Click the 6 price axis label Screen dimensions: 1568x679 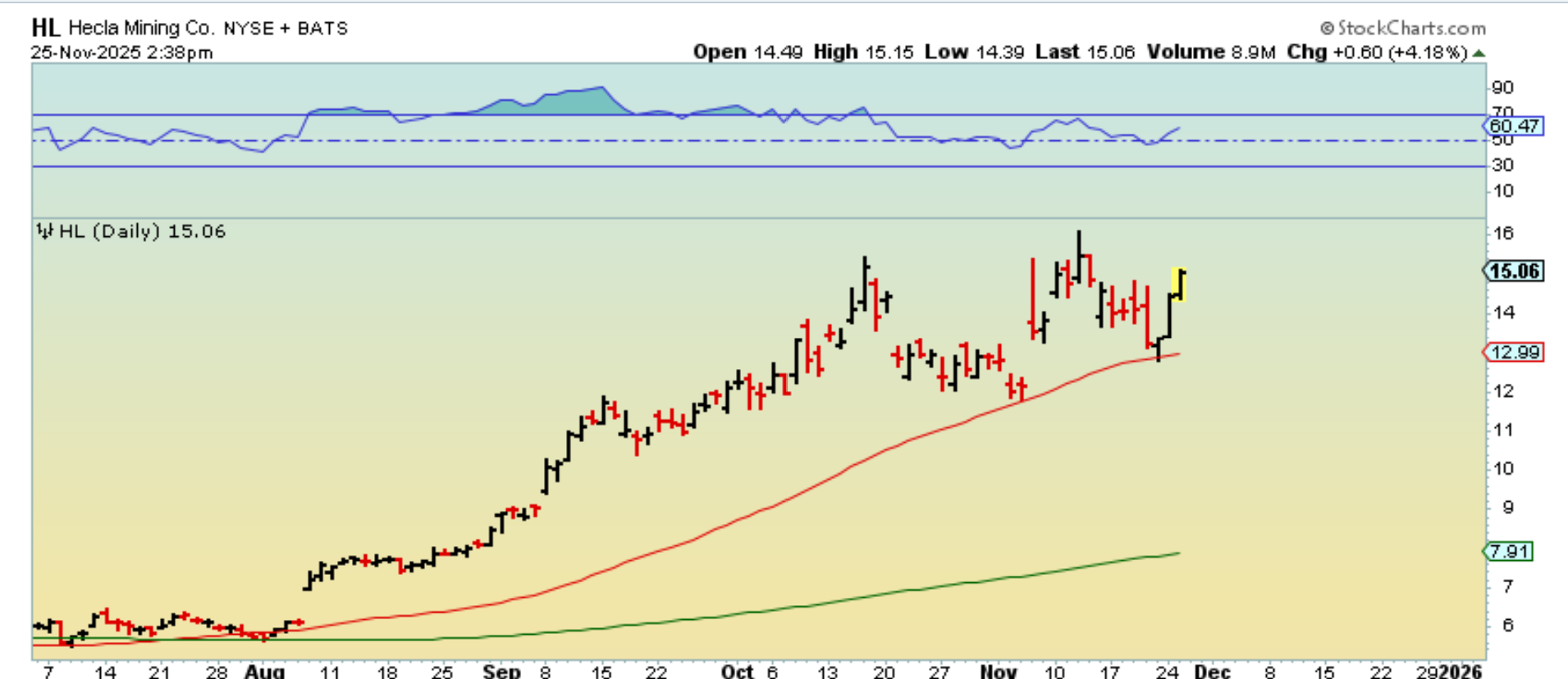[x=1508, y=626]
